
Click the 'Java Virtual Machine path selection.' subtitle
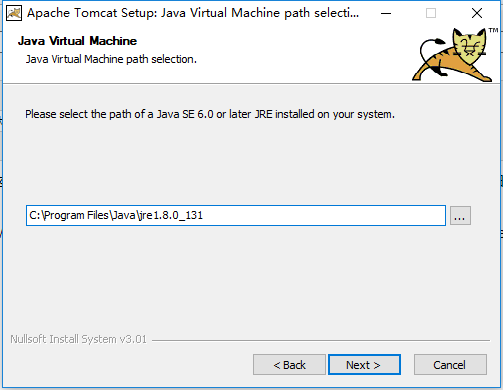111,59
